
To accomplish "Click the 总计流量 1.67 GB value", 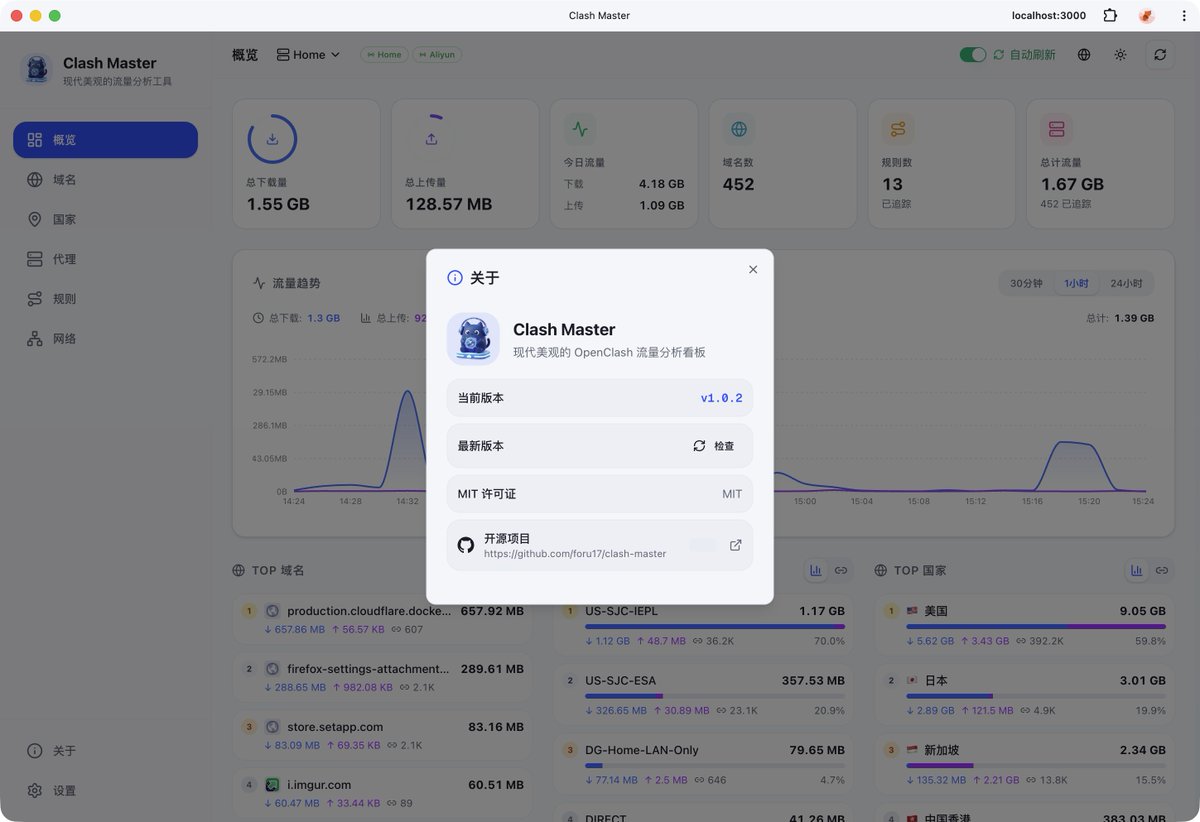I will click(x=1072, y=184).
